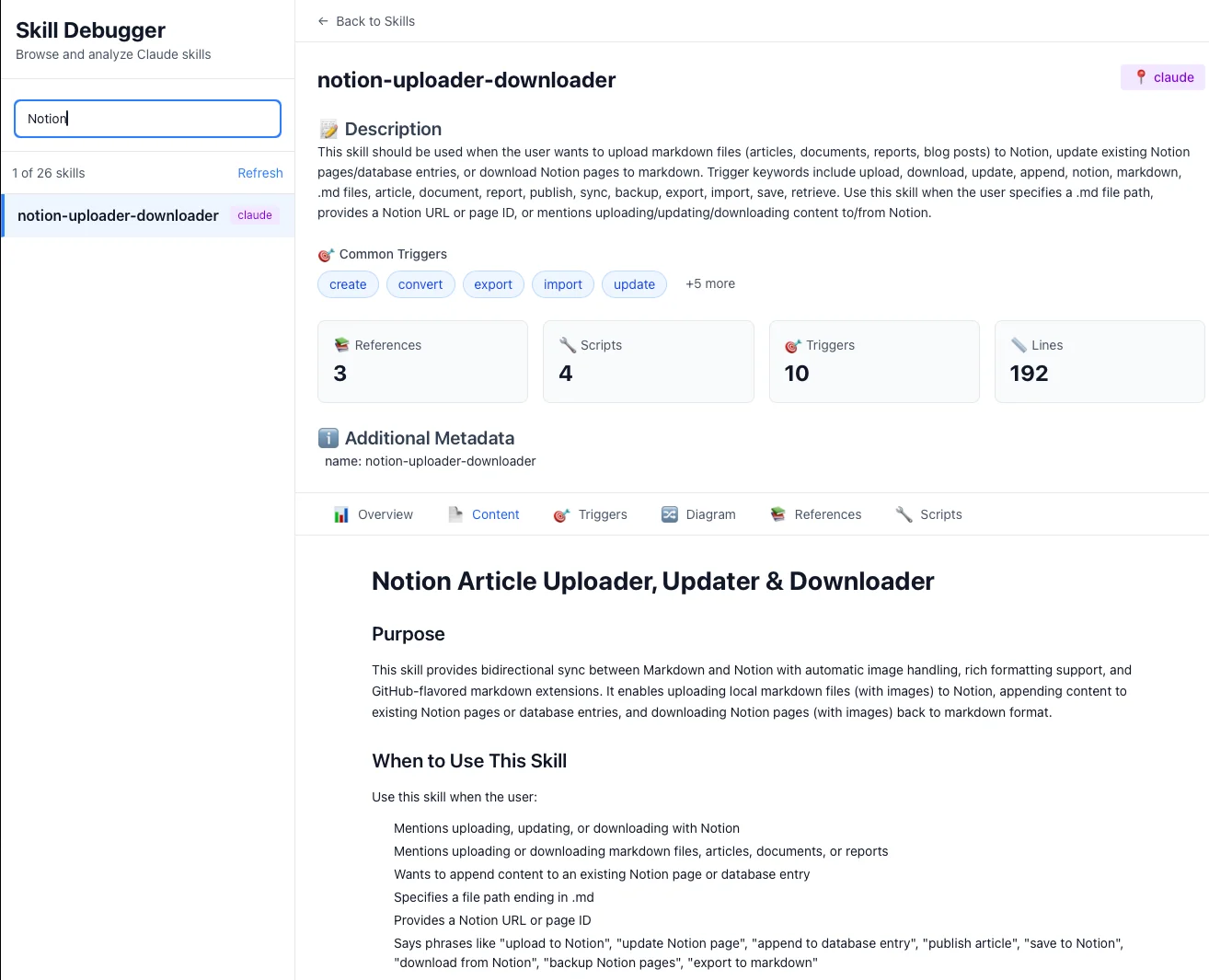Screen dimensions: 1209x980
Task: Click the skill search input field
Action: point(146,118)
